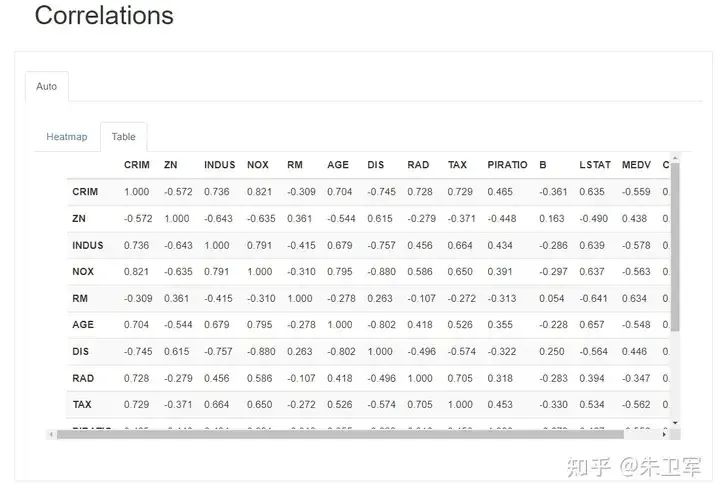Click the INDUS column header
The image size is (720, 497).
click(x=219, y=165)
